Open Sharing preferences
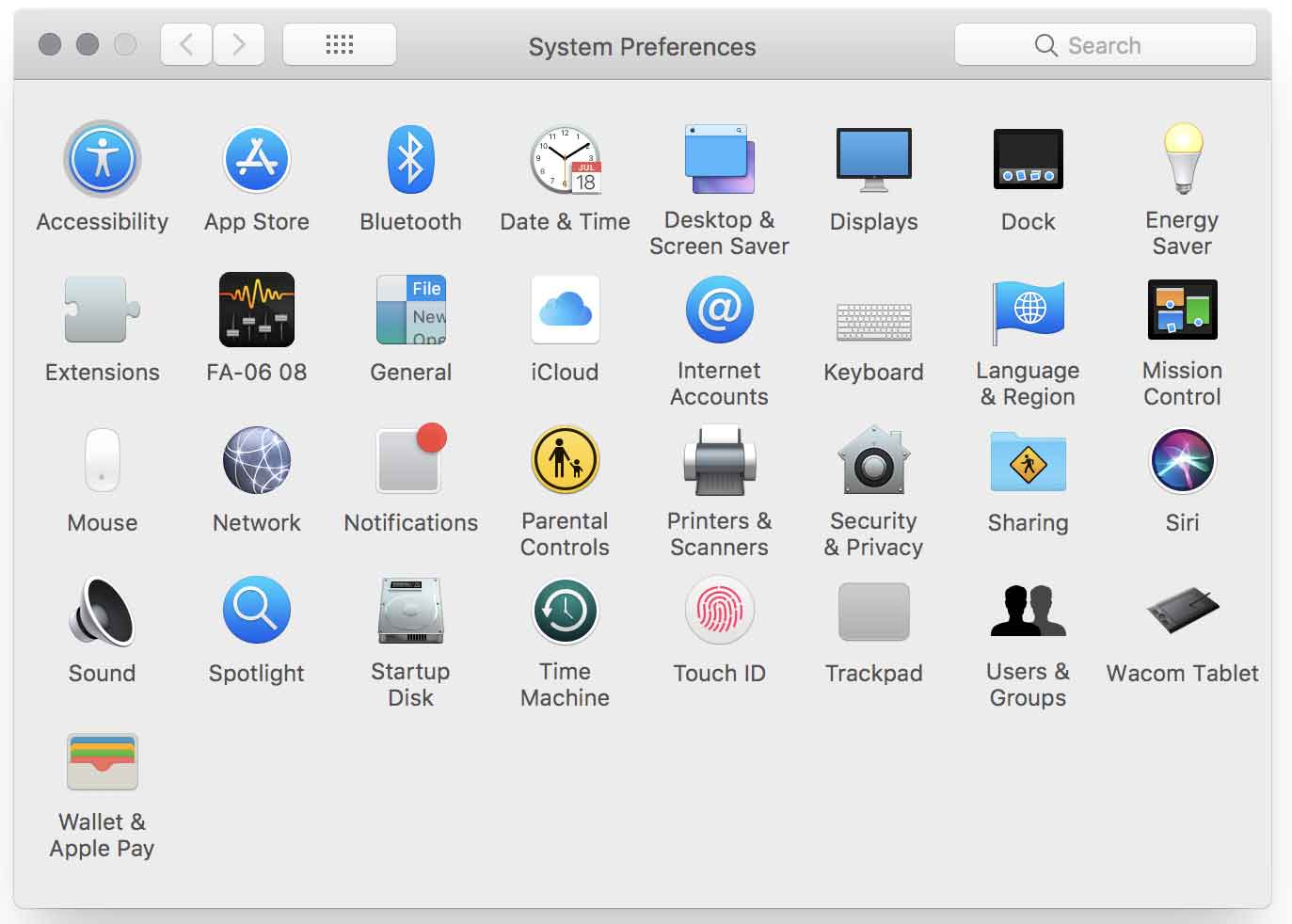Viewport: 1292px width, 924px height. coord(1029,461)
